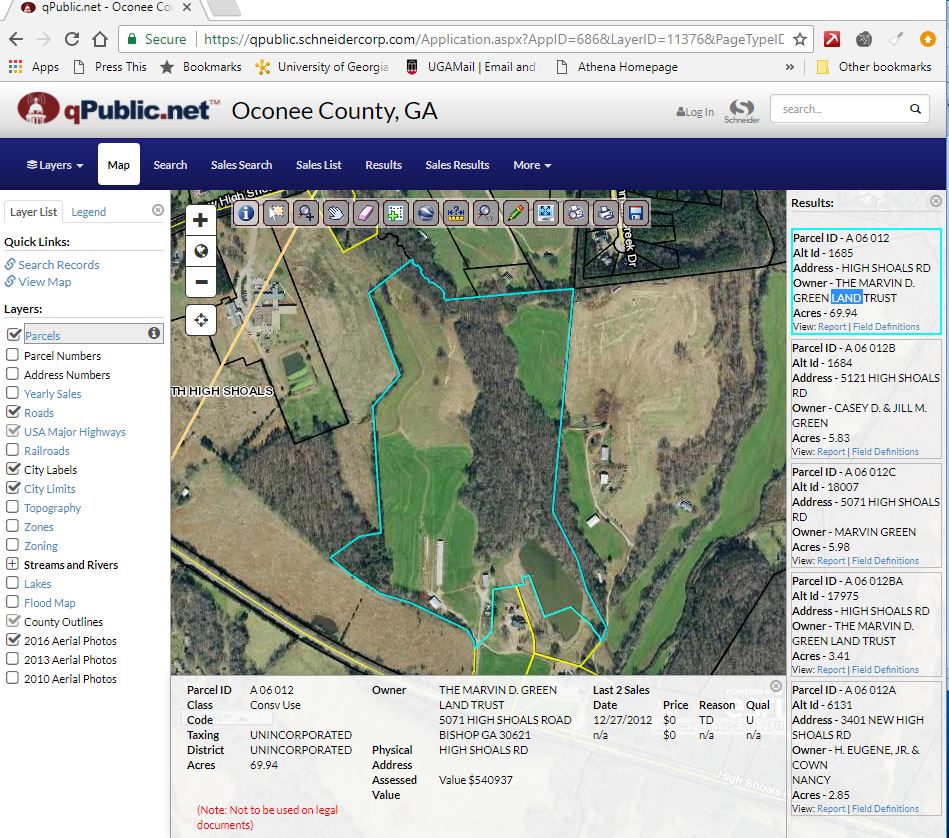The width and height of the screenshot is (949, 838).
Task: Click the Log In link
Action: click(695, 112)
